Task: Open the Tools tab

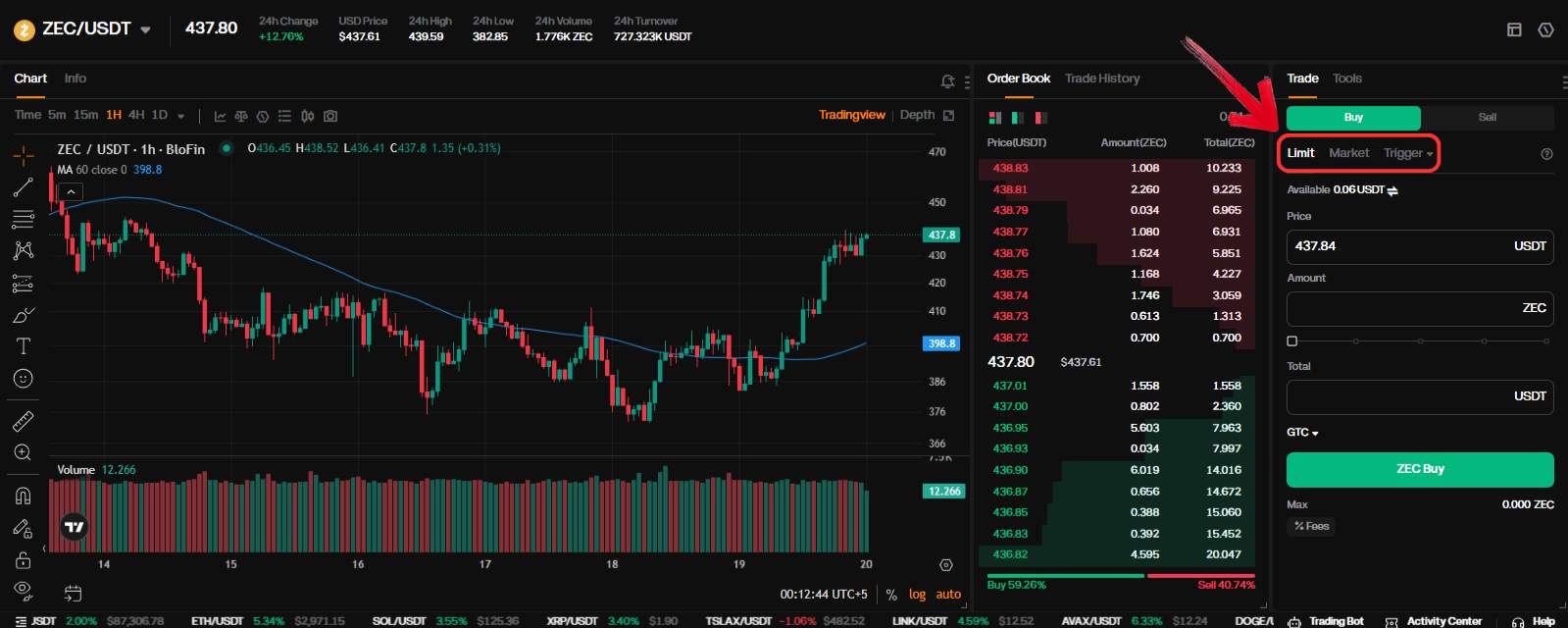Action: (1347, 78)
